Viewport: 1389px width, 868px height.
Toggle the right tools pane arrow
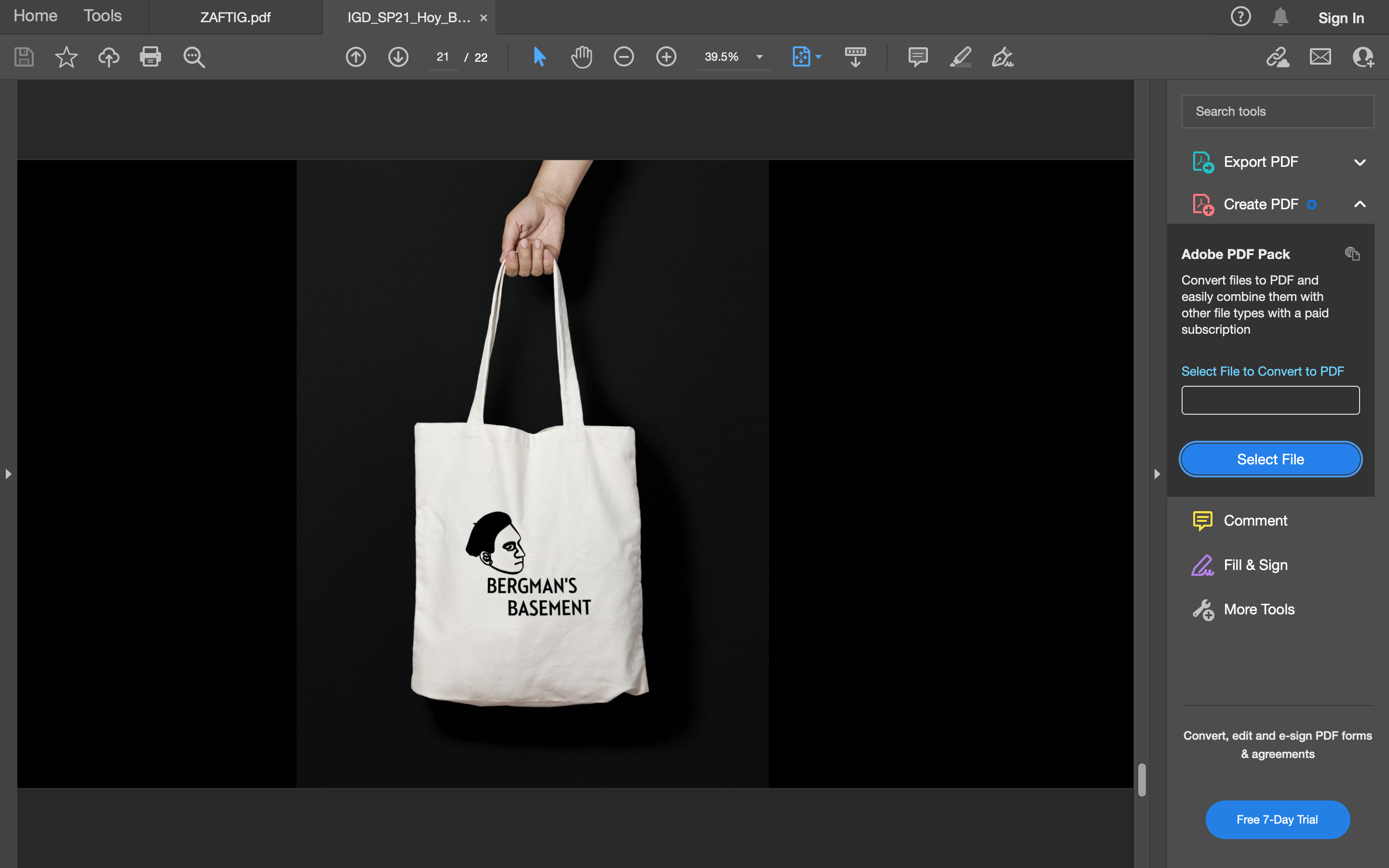pos(1157,474)
